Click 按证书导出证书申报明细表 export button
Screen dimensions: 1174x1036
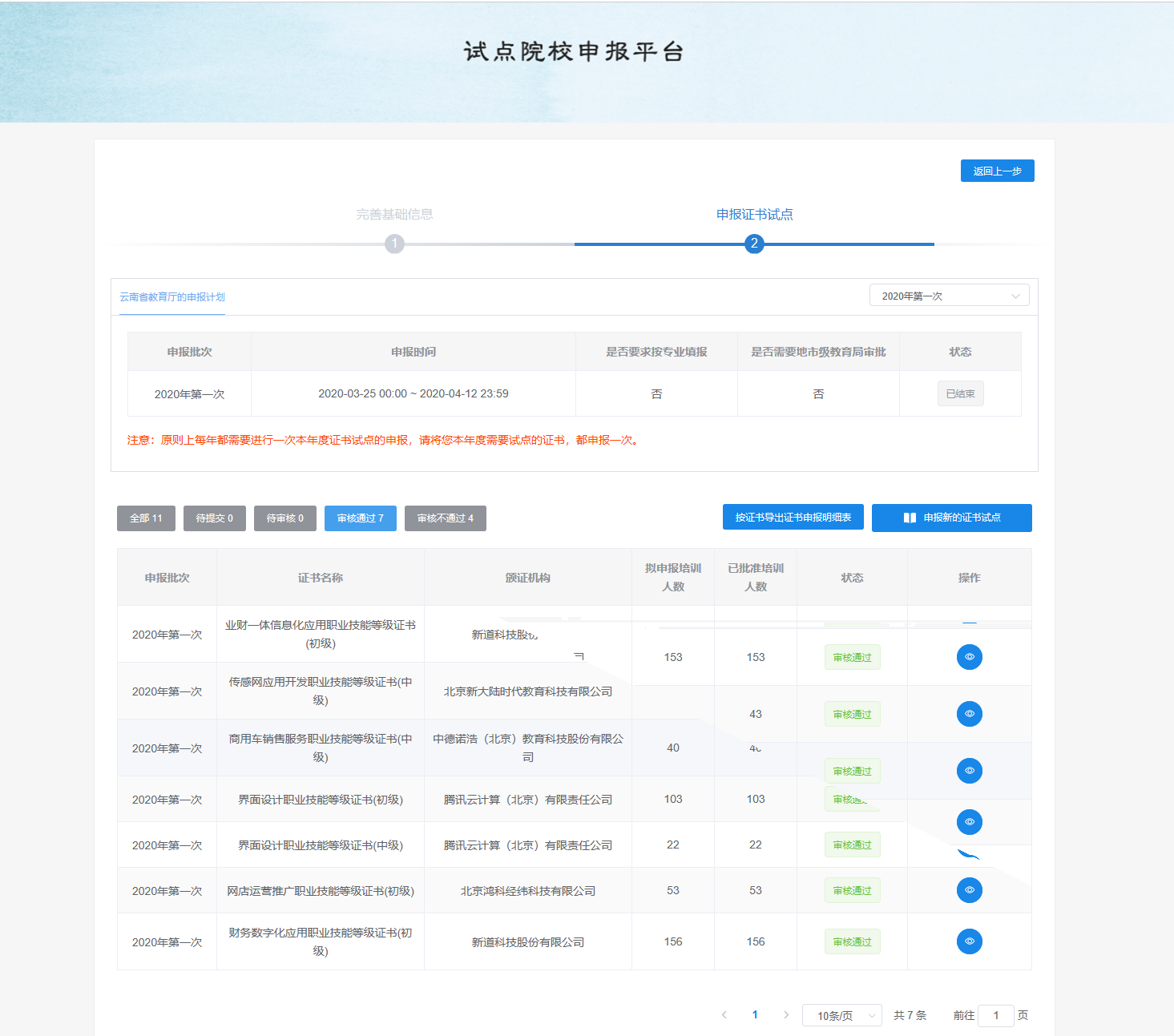pyautogui.click(x=793, y=518)
